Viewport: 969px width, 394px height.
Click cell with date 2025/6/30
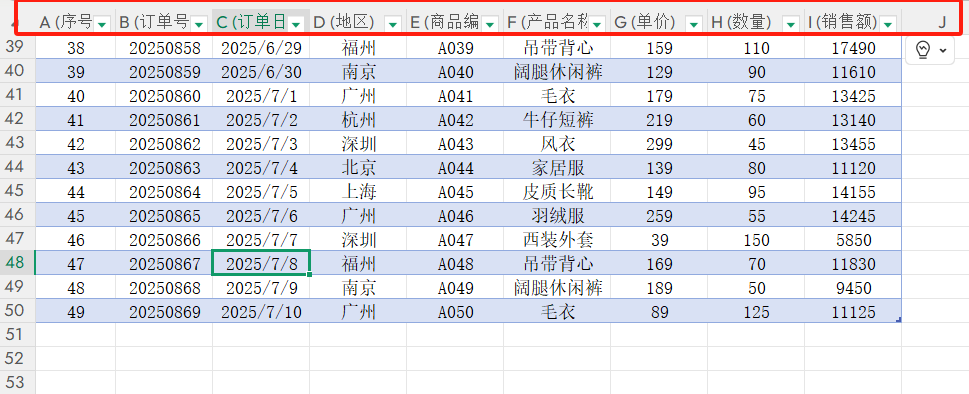click(261, 72)
